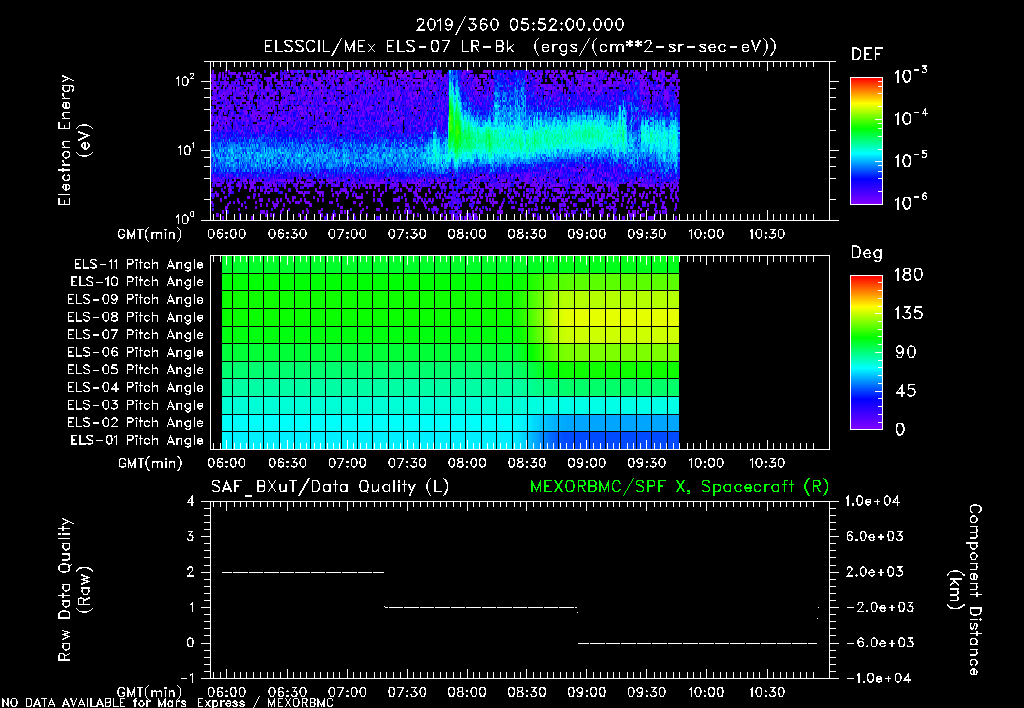Click 08:00 on the spectrogram time axis

click(466, 234)
